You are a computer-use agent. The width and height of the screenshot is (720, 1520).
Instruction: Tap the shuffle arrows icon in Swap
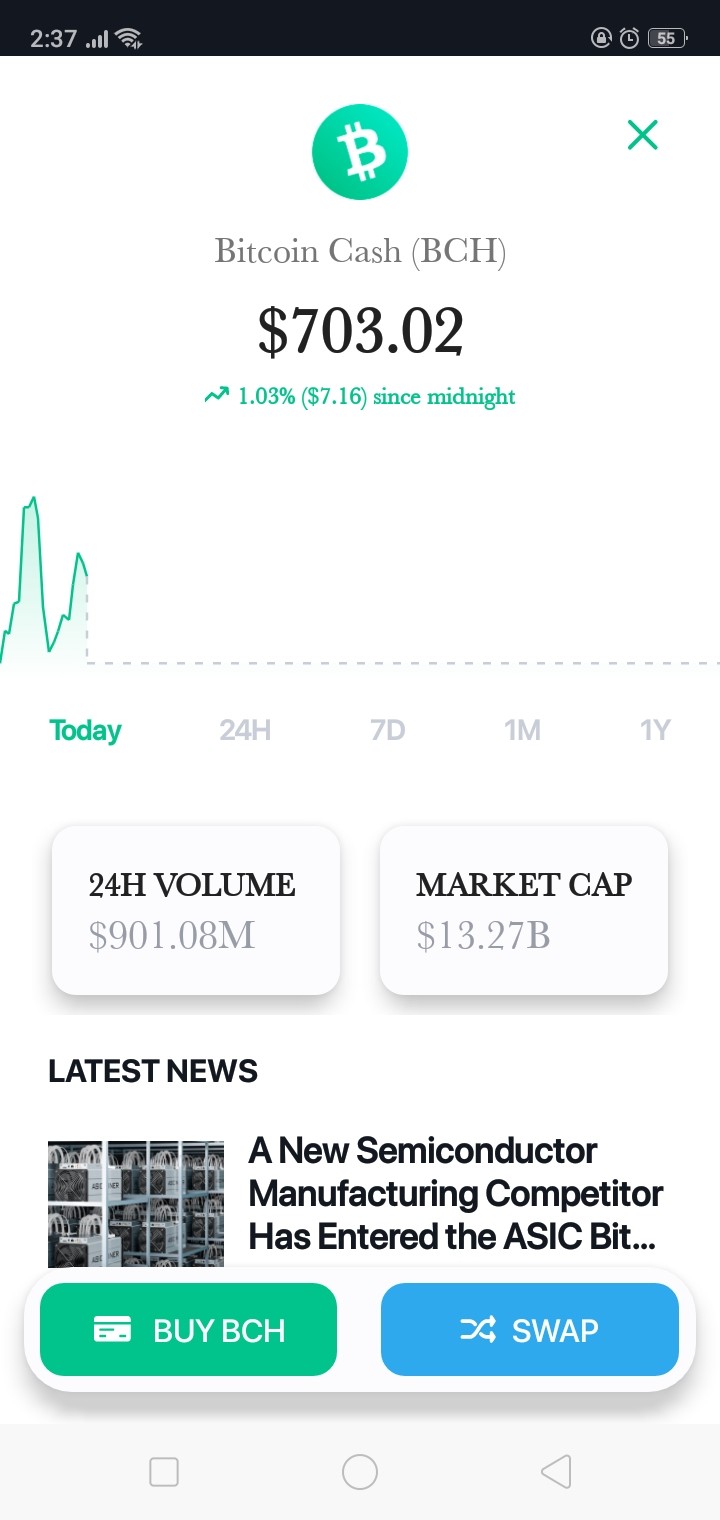[x=477, y=1329]
